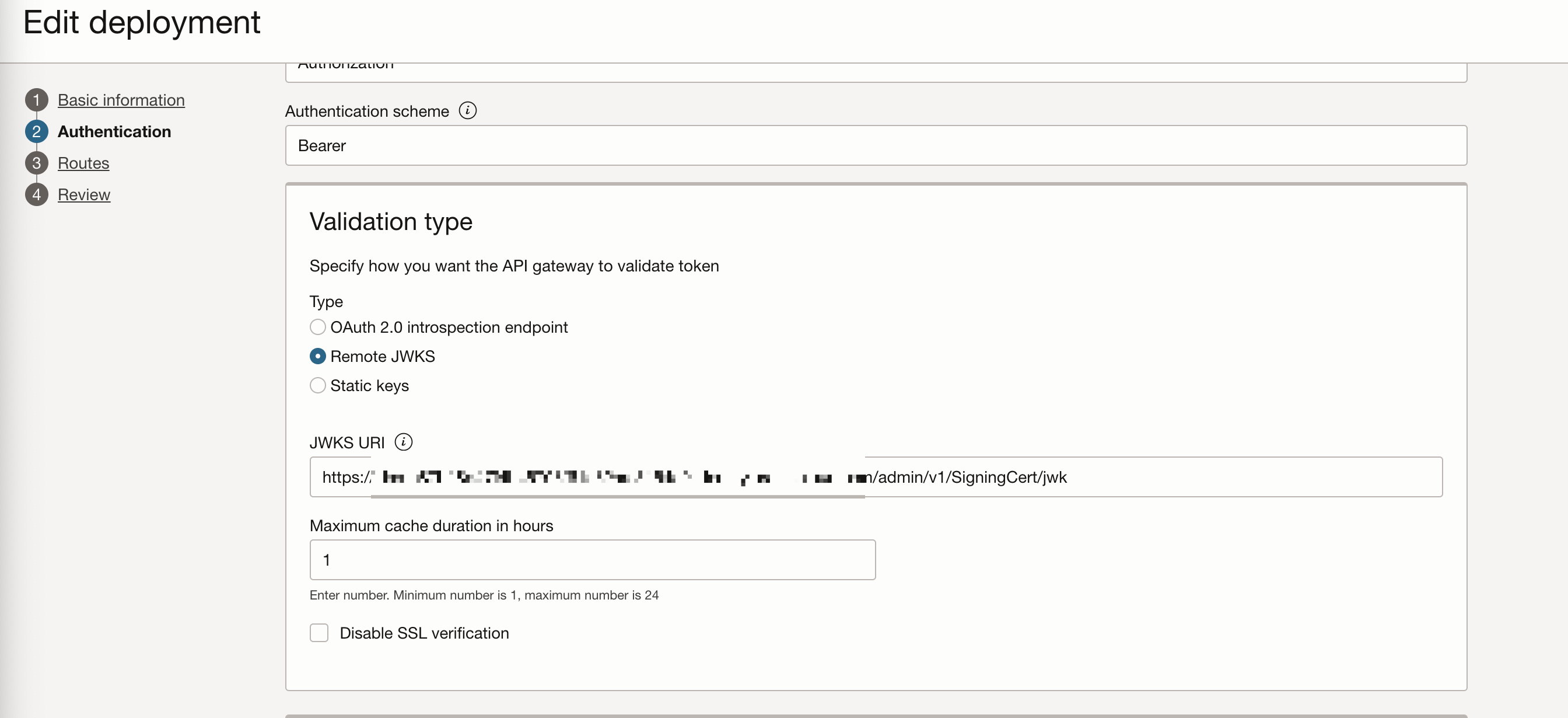Viewport: 1568px width, 718px height.
Task: Open the Review step link
Action: [x=84, y=194]
